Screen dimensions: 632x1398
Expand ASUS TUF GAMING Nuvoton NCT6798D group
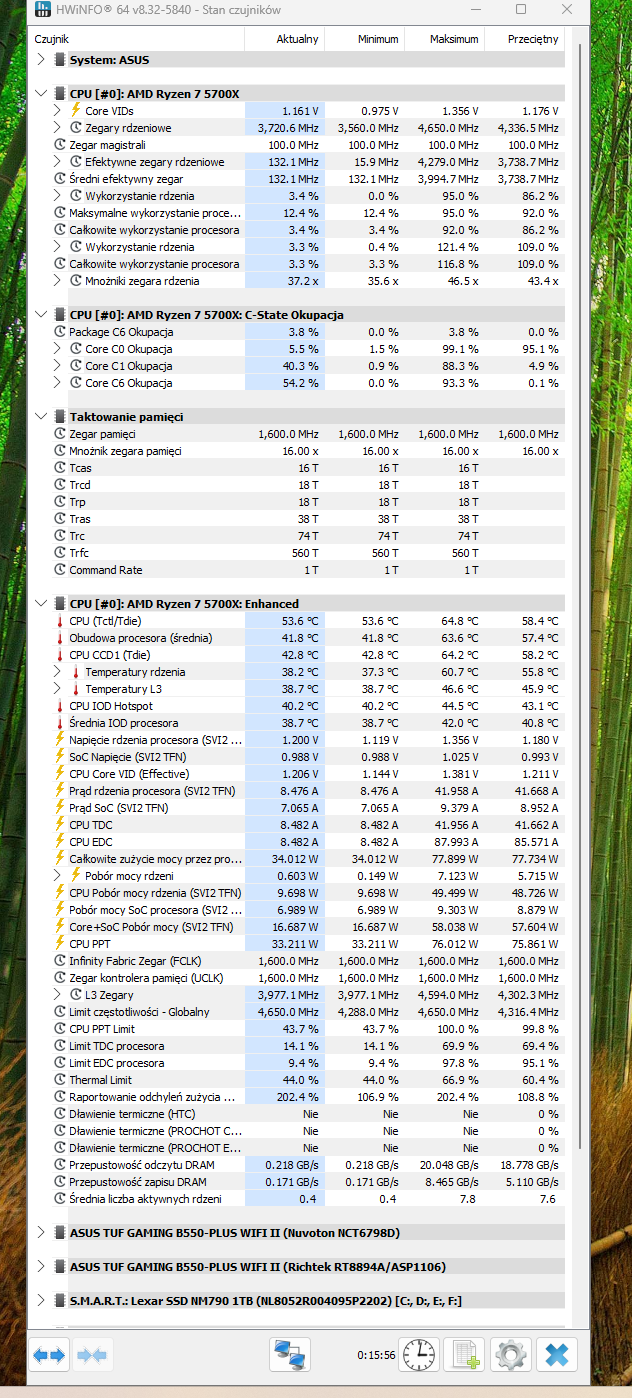pyautogui.click(x=41, y=1233)
